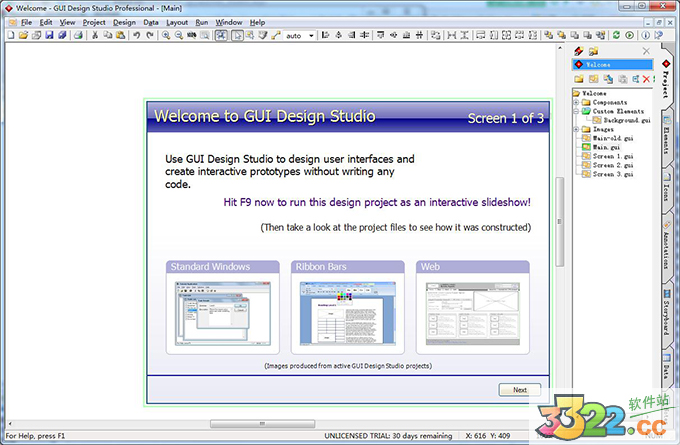Click the Zoom In magnifier icon
This screenshot has width=680, height=445.
click(166, 35)
